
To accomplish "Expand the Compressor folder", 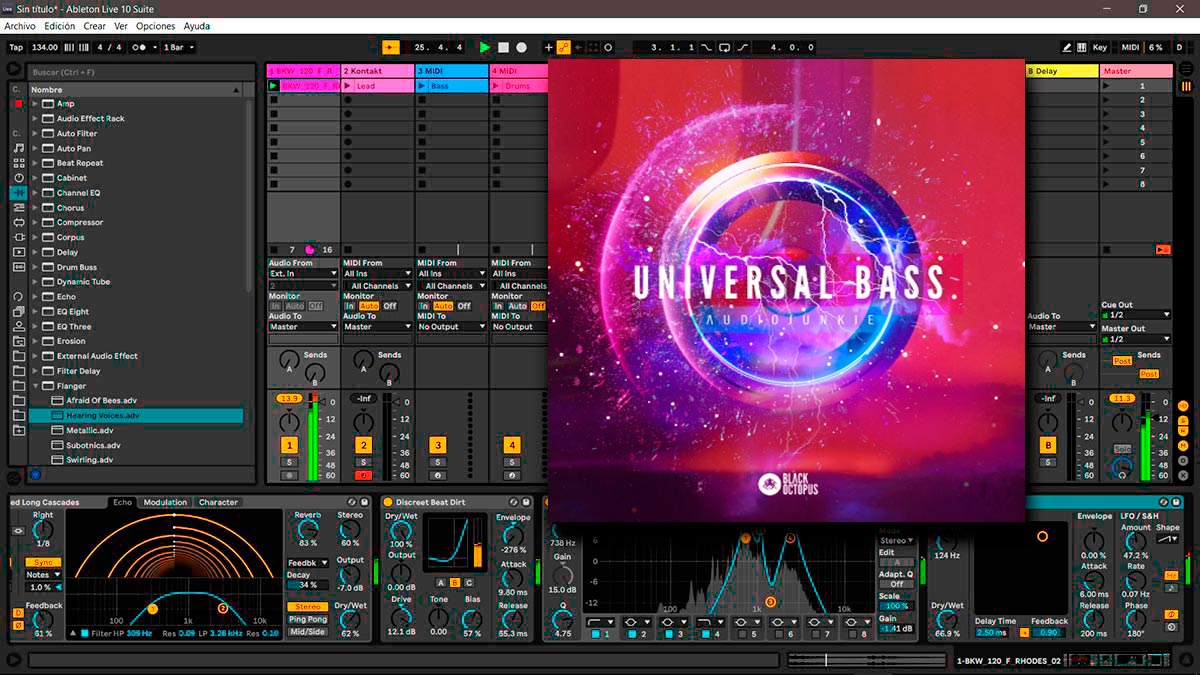I will click(35, 223).
